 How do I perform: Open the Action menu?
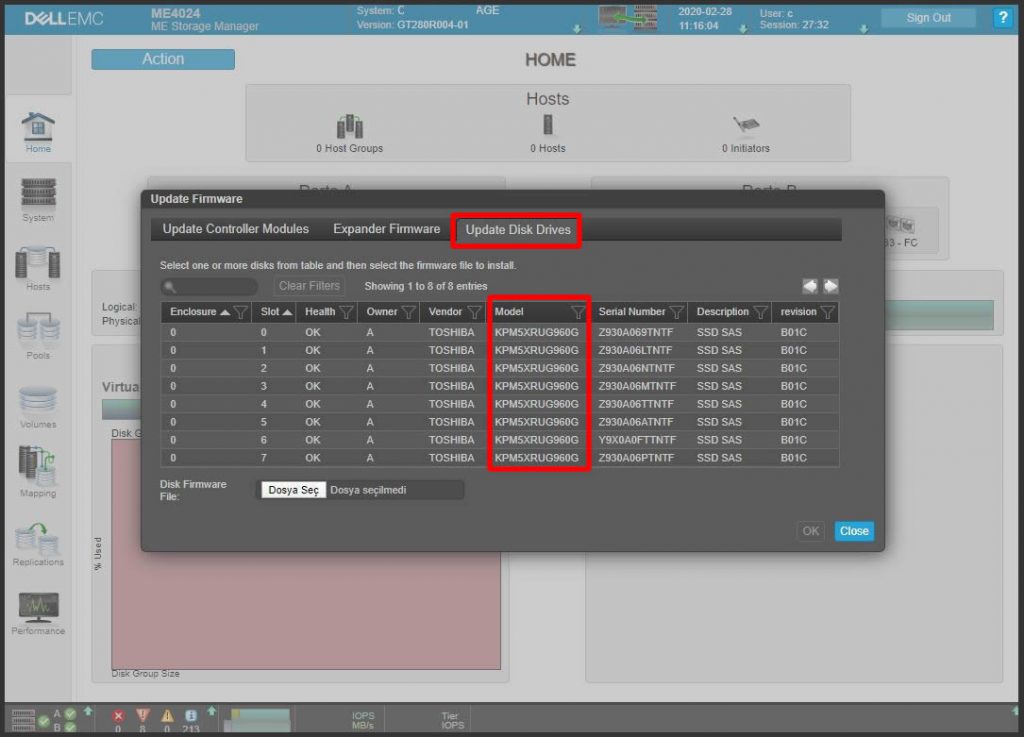[163, 59]
